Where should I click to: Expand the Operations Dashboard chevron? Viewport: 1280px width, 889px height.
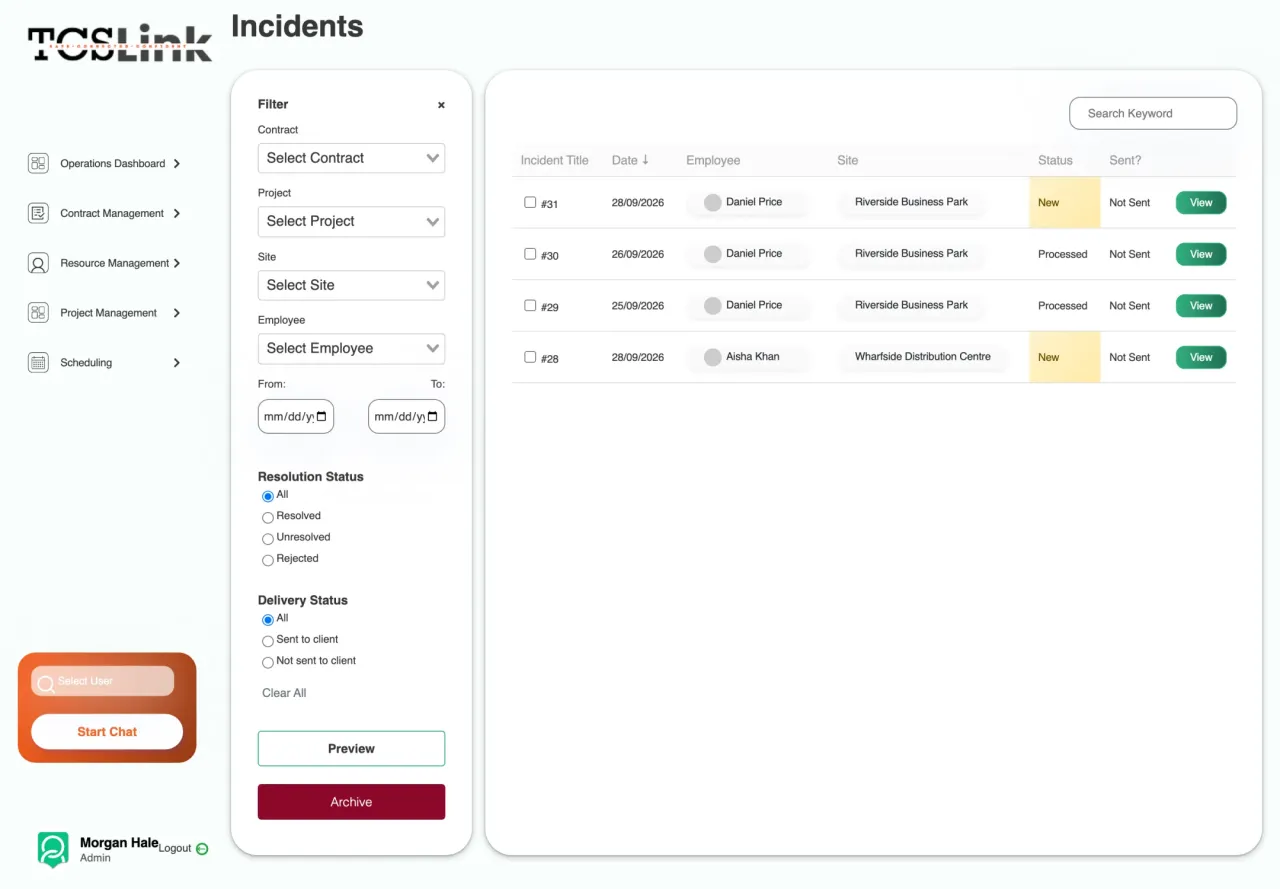(177, 163)
